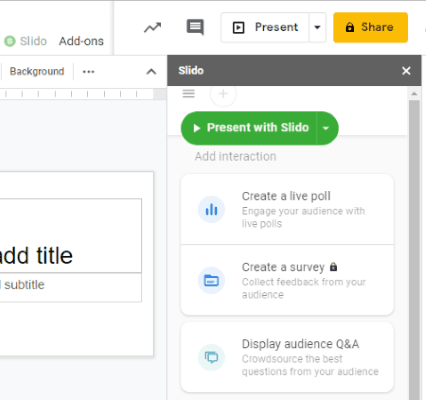Click the Add interaction label
Screen dimensions: 426x400
235,156
